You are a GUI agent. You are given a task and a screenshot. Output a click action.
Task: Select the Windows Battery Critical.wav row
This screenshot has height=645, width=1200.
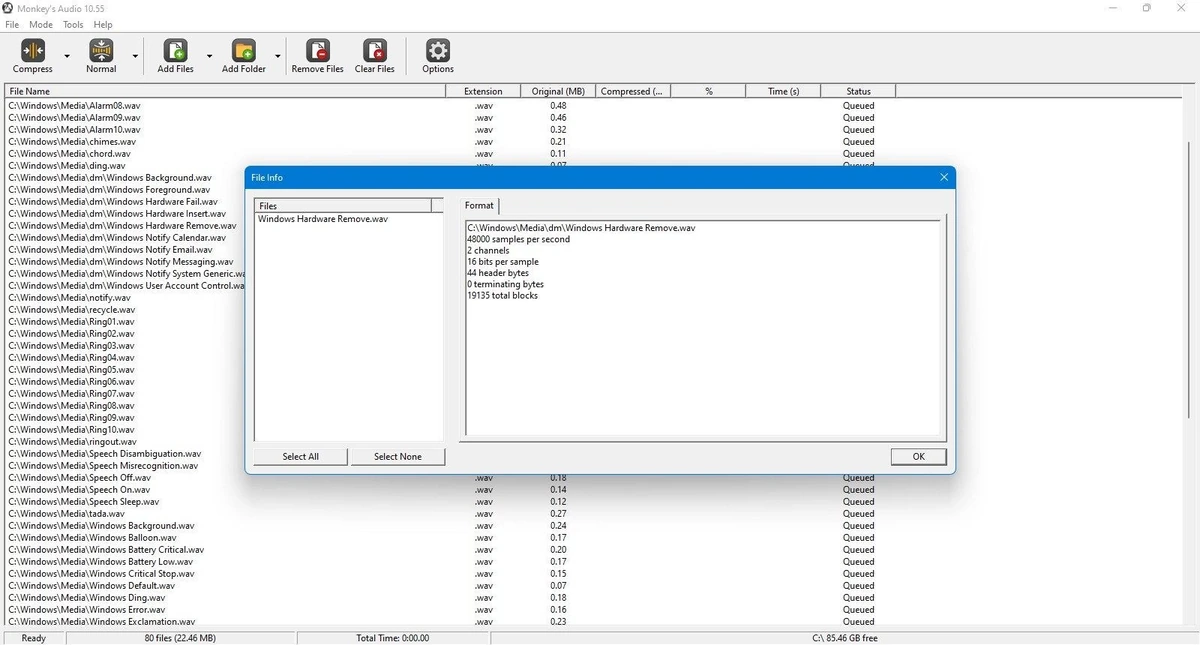[x=106, y=549]
